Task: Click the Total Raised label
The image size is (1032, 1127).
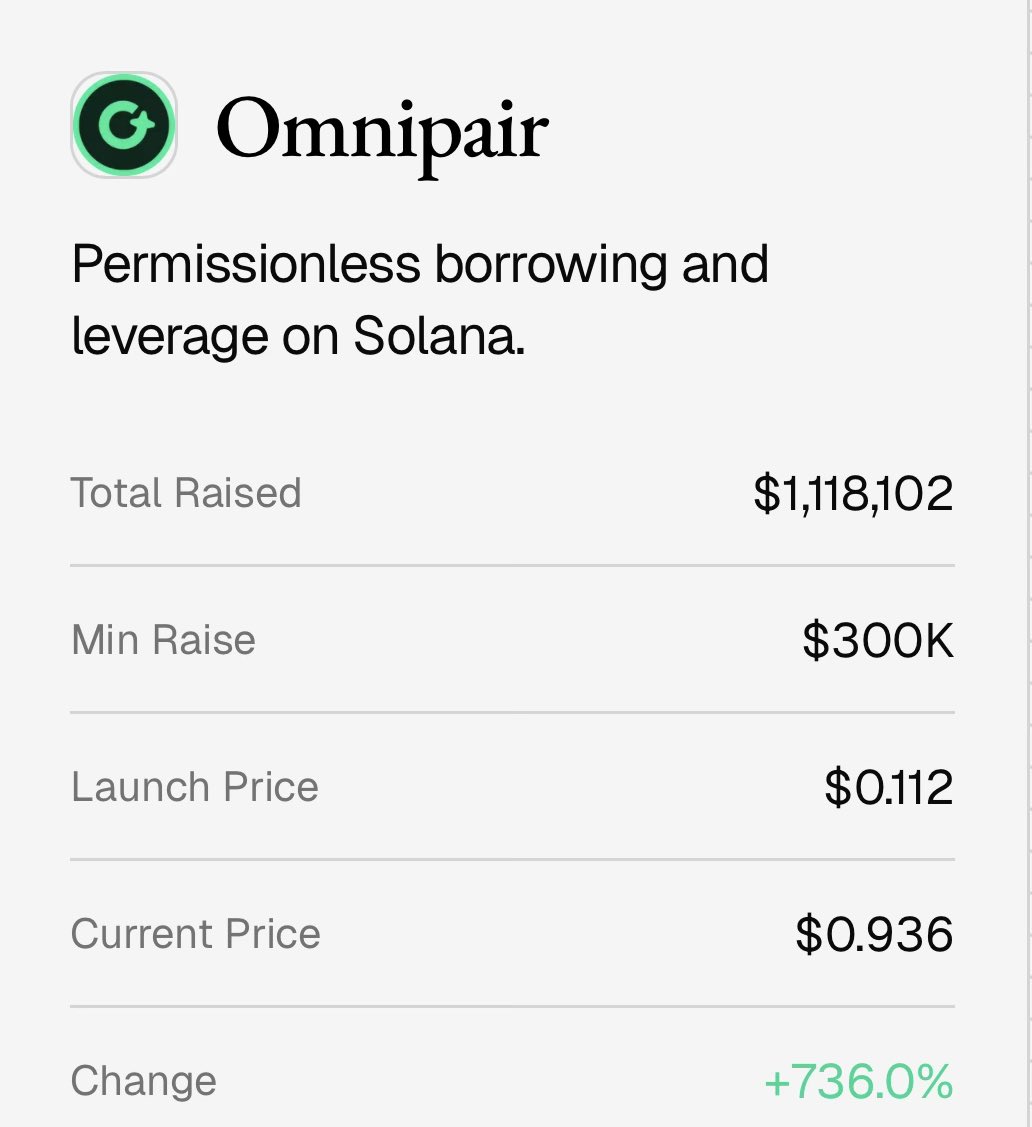Action: pos(186,493)
